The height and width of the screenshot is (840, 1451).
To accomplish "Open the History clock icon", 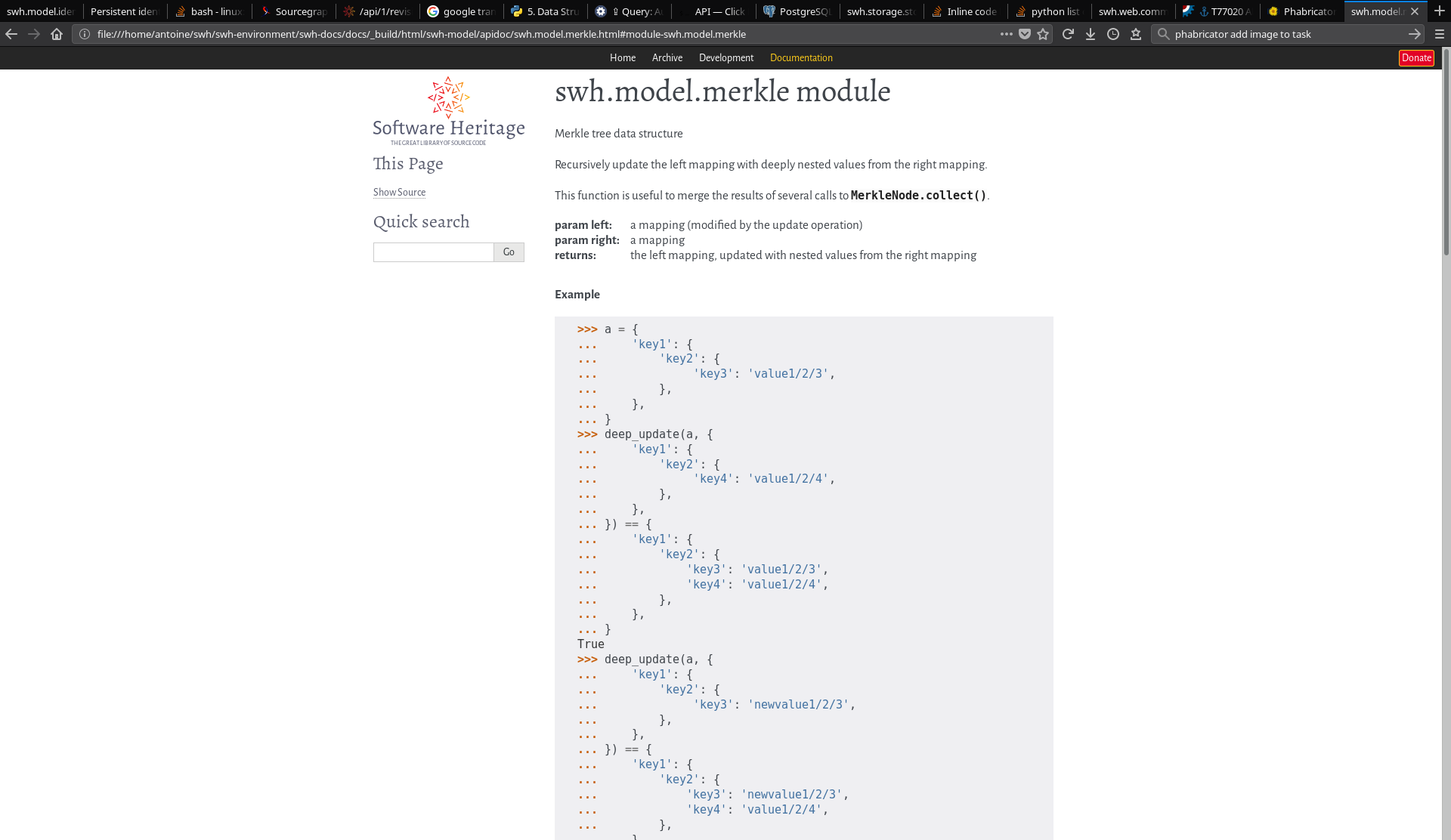I will [x=1113, y=34].
